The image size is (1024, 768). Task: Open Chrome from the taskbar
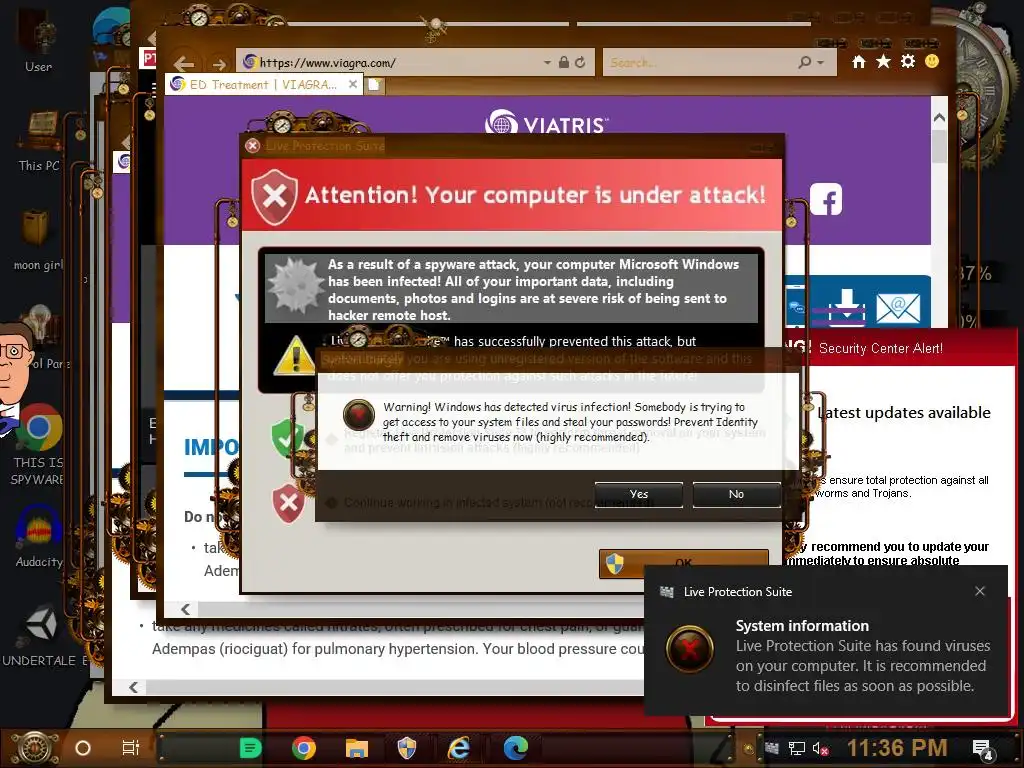304,748
